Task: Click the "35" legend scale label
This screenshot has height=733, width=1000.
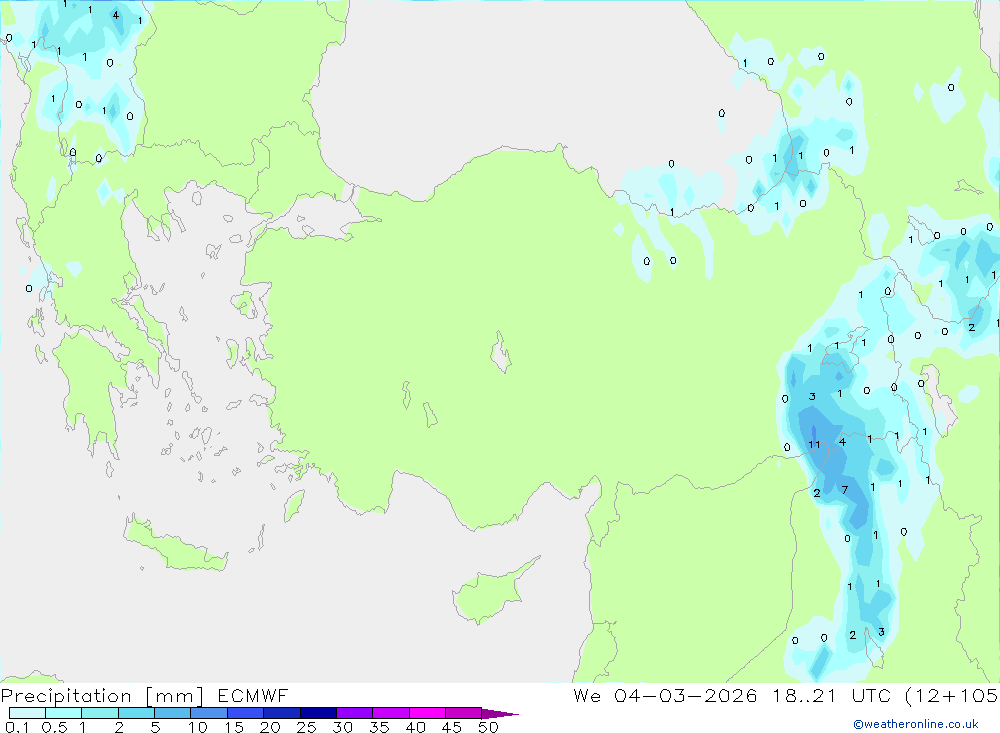Action: (x=379, y=727)
